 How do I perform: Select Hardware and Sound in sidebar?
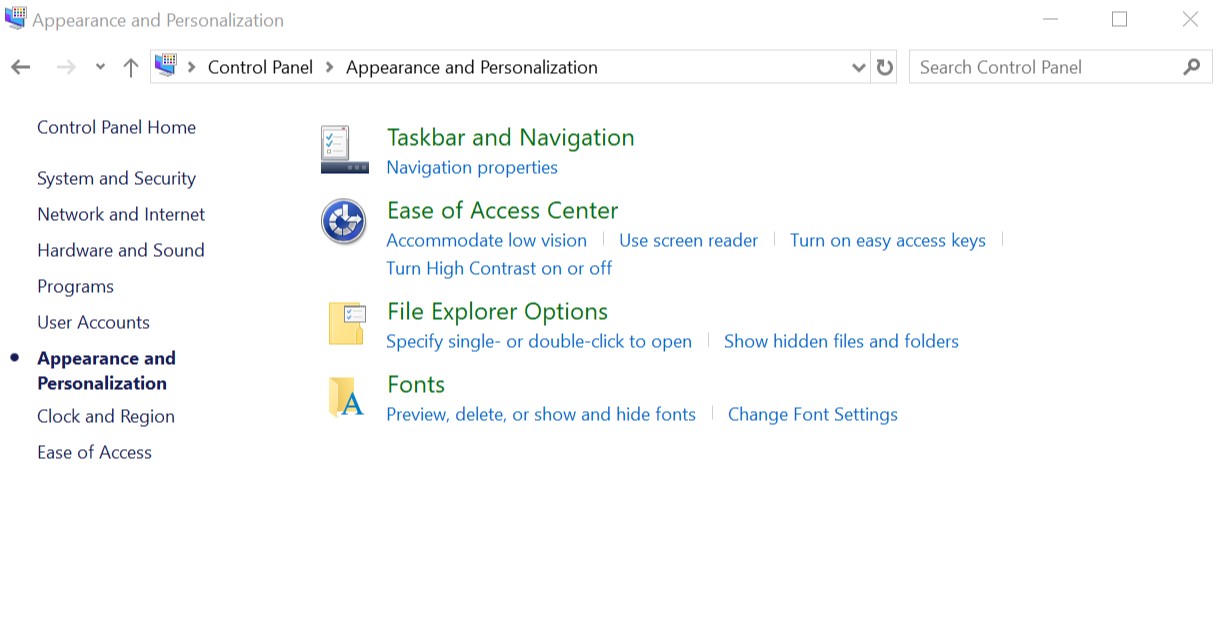tap(120, 250)
